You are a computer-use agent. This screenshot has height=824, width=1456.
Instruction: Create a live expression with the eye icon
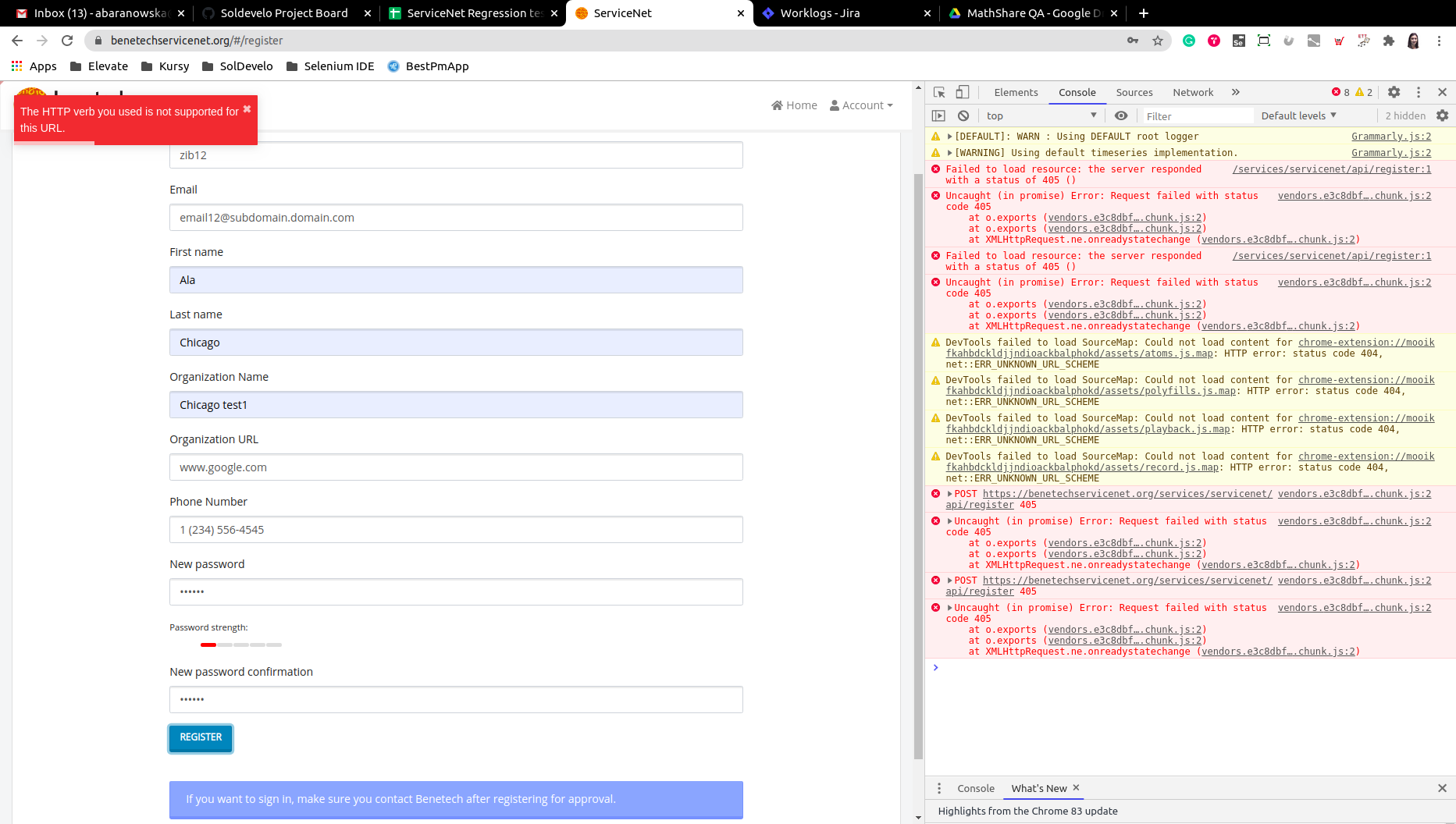coord(1122,115)
